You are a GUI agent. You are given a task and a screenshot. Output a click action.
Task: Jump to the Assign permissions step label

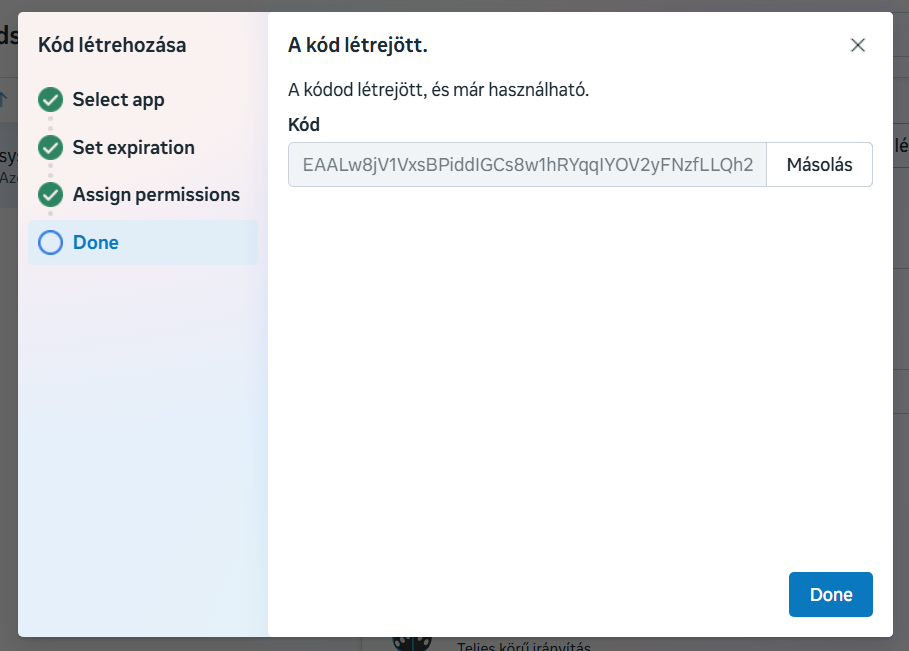156,195
